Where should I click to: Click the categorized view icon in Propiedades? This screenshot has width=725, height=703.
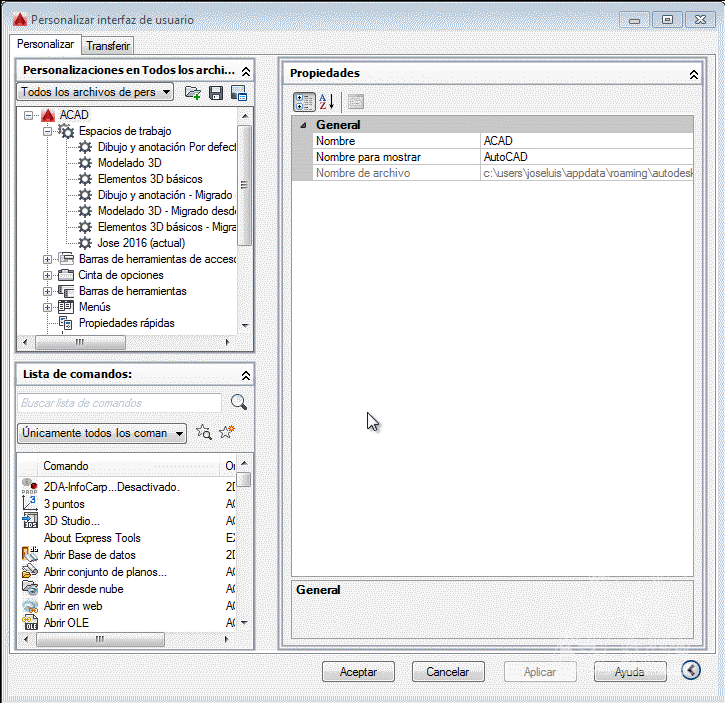[304, 102]
